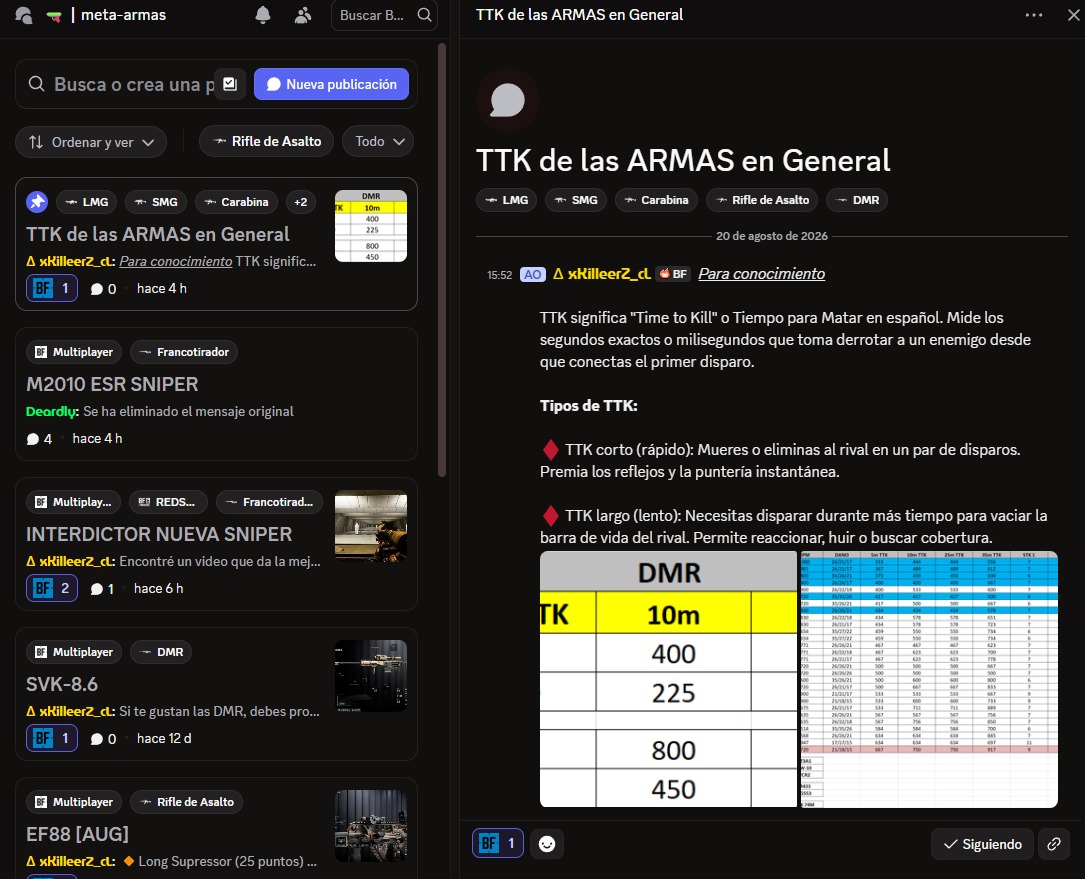This screenshot has width=1085, height=879.
Task: Click the pinned post badge icon
Action: (x=37, y=202)
